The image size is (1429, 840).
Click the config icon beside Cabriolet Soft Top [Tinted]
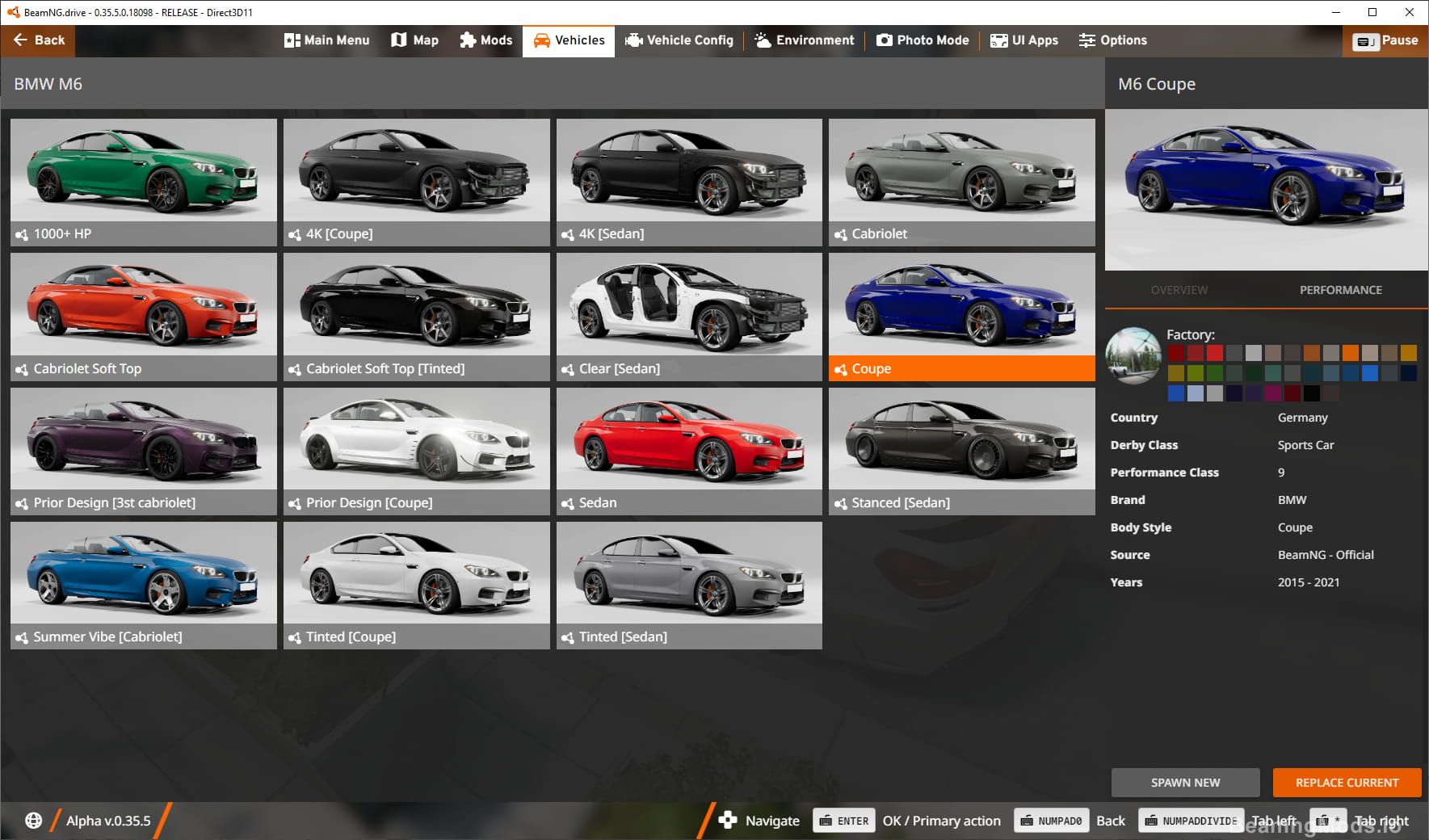294,369
